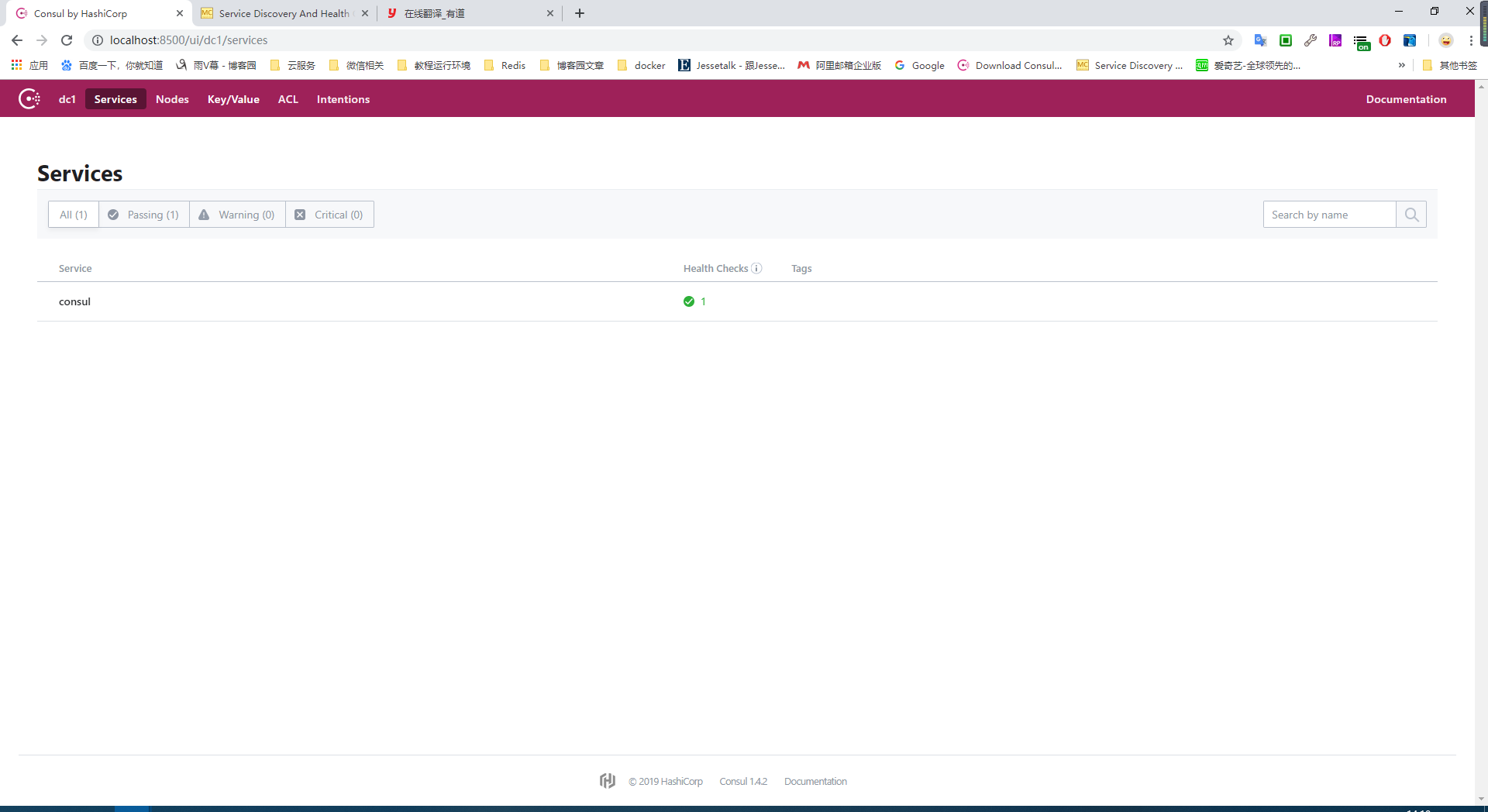Screen dimensions: 1488x812
Task: Open the Nodes navigation item
Action: pyautogui.click(x=172, y=99)
